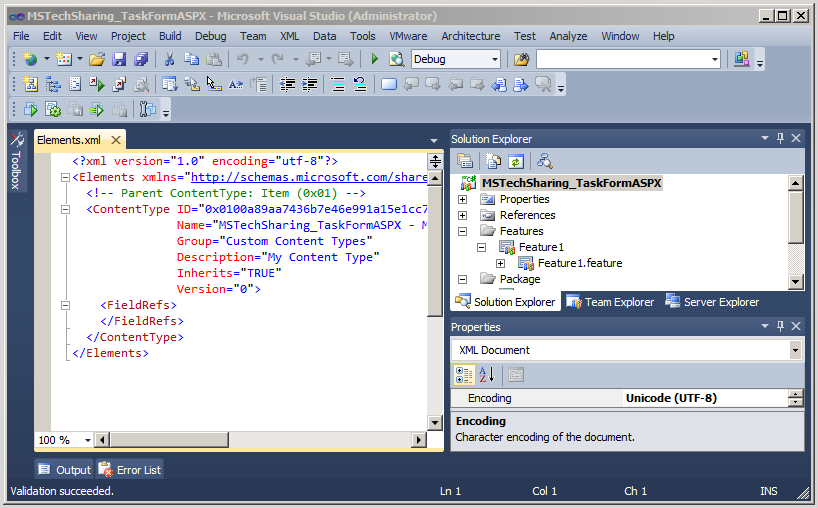Click View Class Diagram in Solution Explorer
Screen dimensions: 818x508
545,161
